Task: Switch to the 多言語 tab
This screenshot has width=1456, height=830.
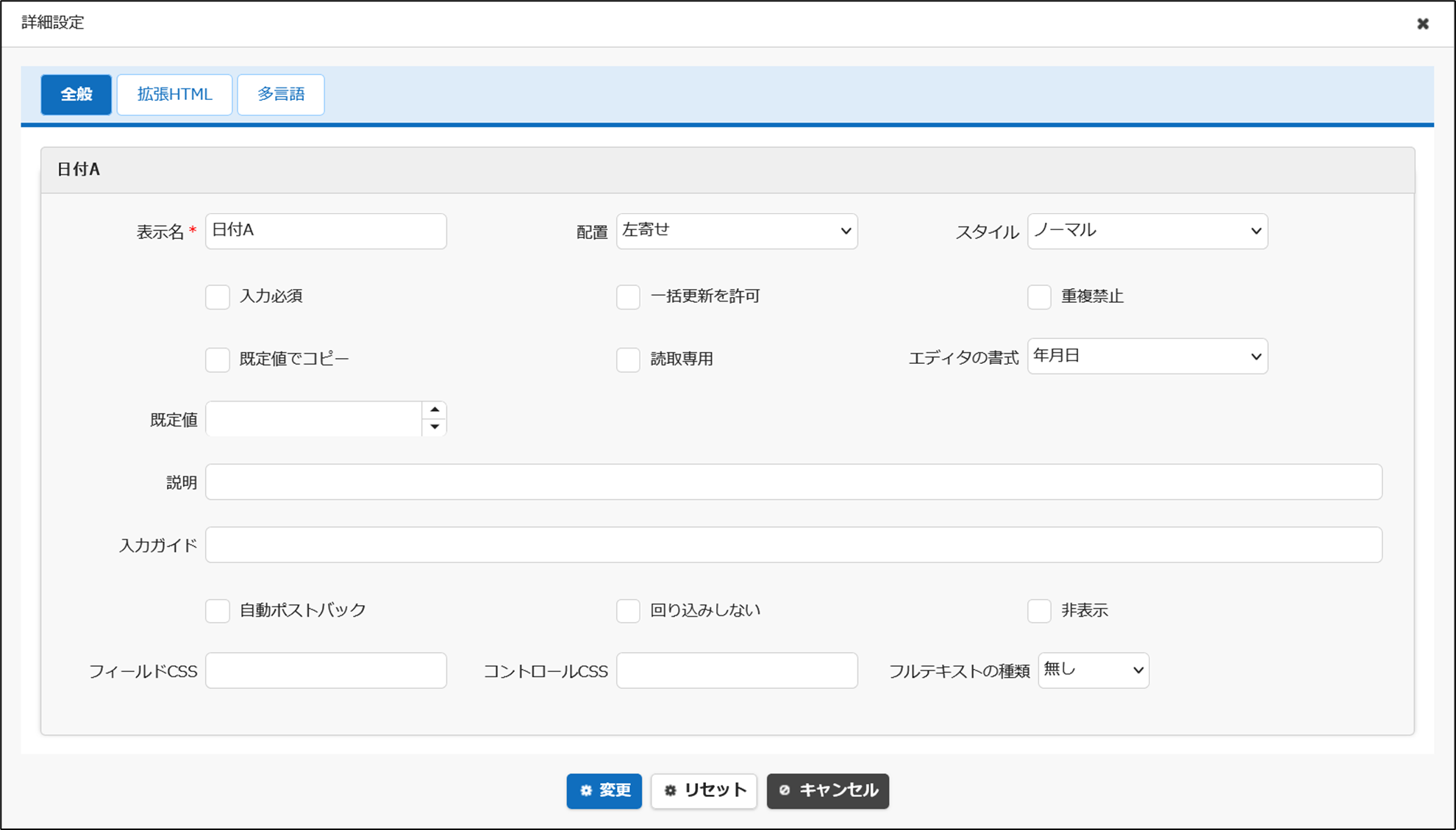Action: 280,94
